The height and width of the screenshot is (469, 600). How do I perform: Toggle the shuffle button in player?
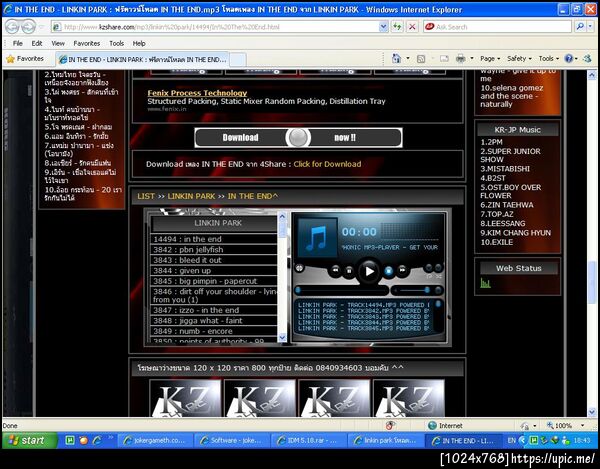[438, 267]
